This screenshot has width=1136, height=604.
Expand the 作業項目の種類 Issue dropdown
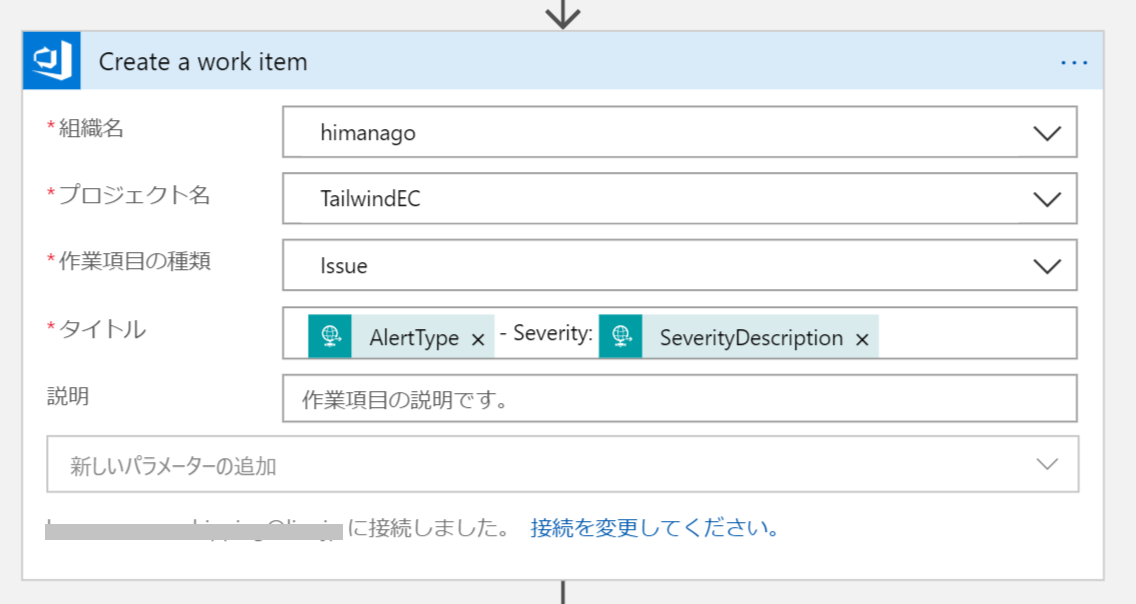[x=1047, y=266]
